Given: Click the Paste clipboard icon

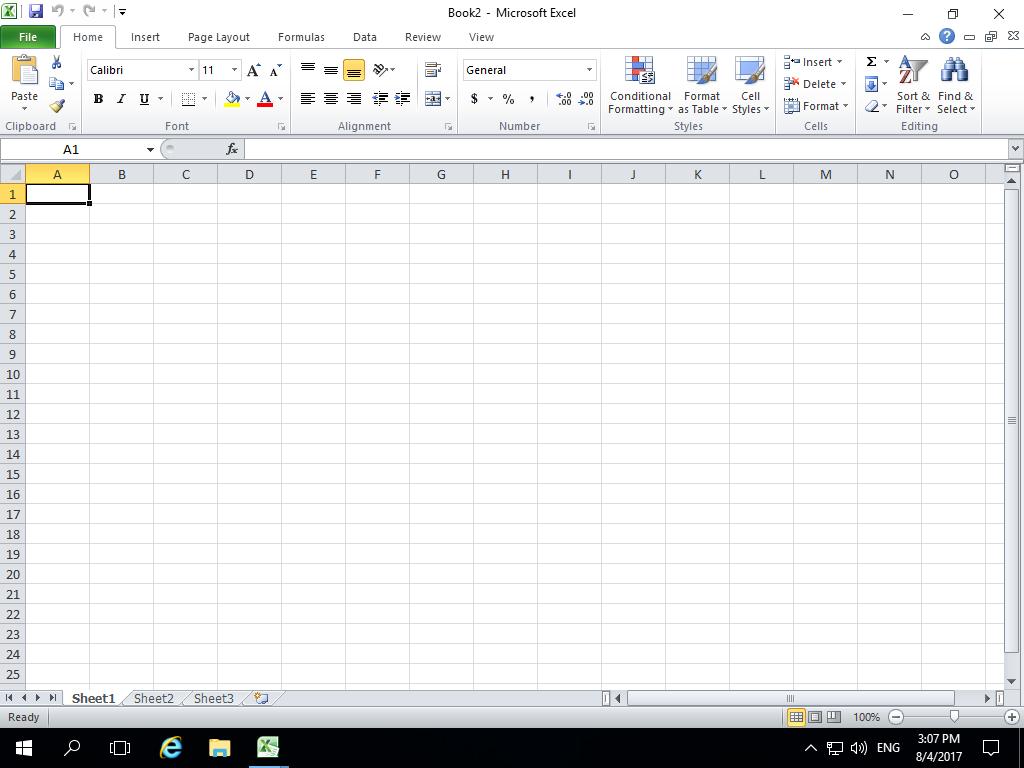Looking at the screenshot, I should pos(25,70).
